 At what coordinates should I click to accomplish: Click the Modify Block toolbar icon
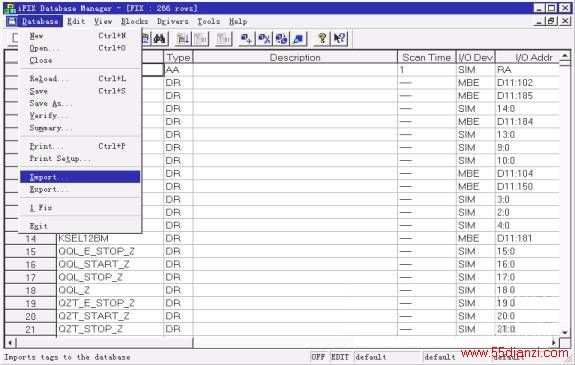point(299,39)
